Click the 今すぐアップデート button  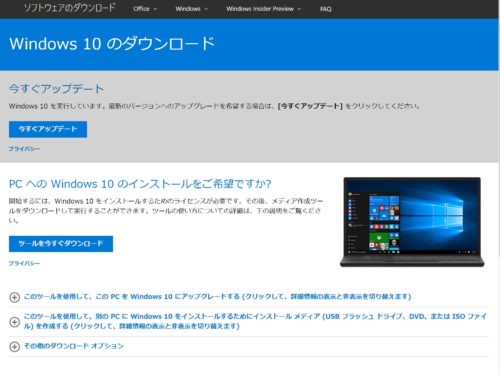pyautogui.click(x=48, y=129)
